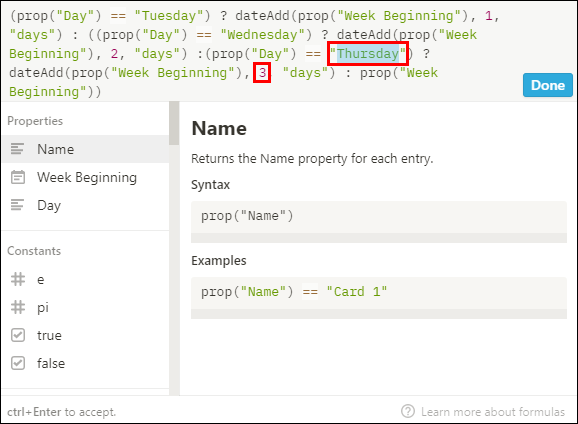Open Learn more about formulas link
This screenshot has width=578, height=424.
493,412
